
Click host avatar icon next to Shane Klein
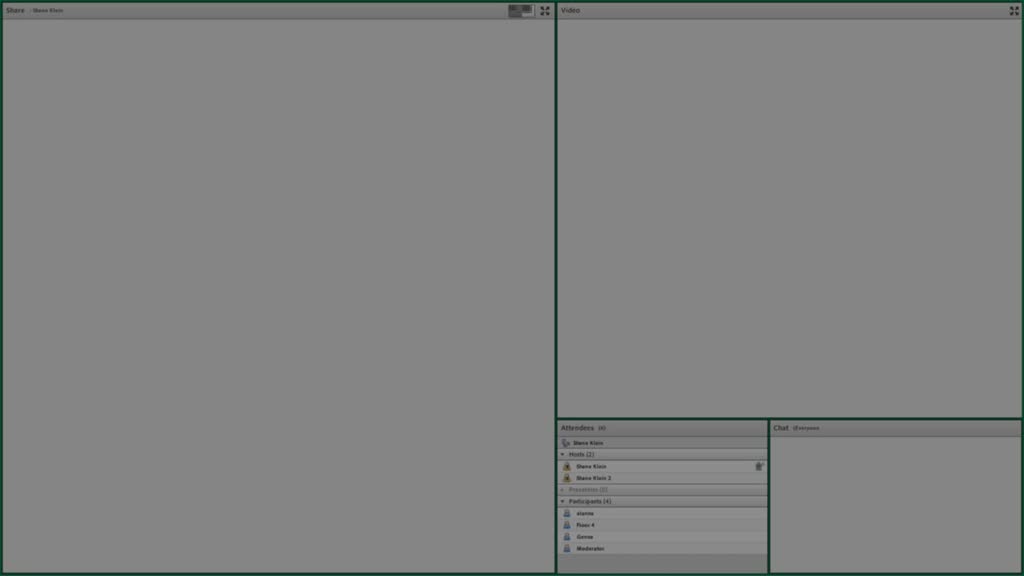tap(567, 466)
